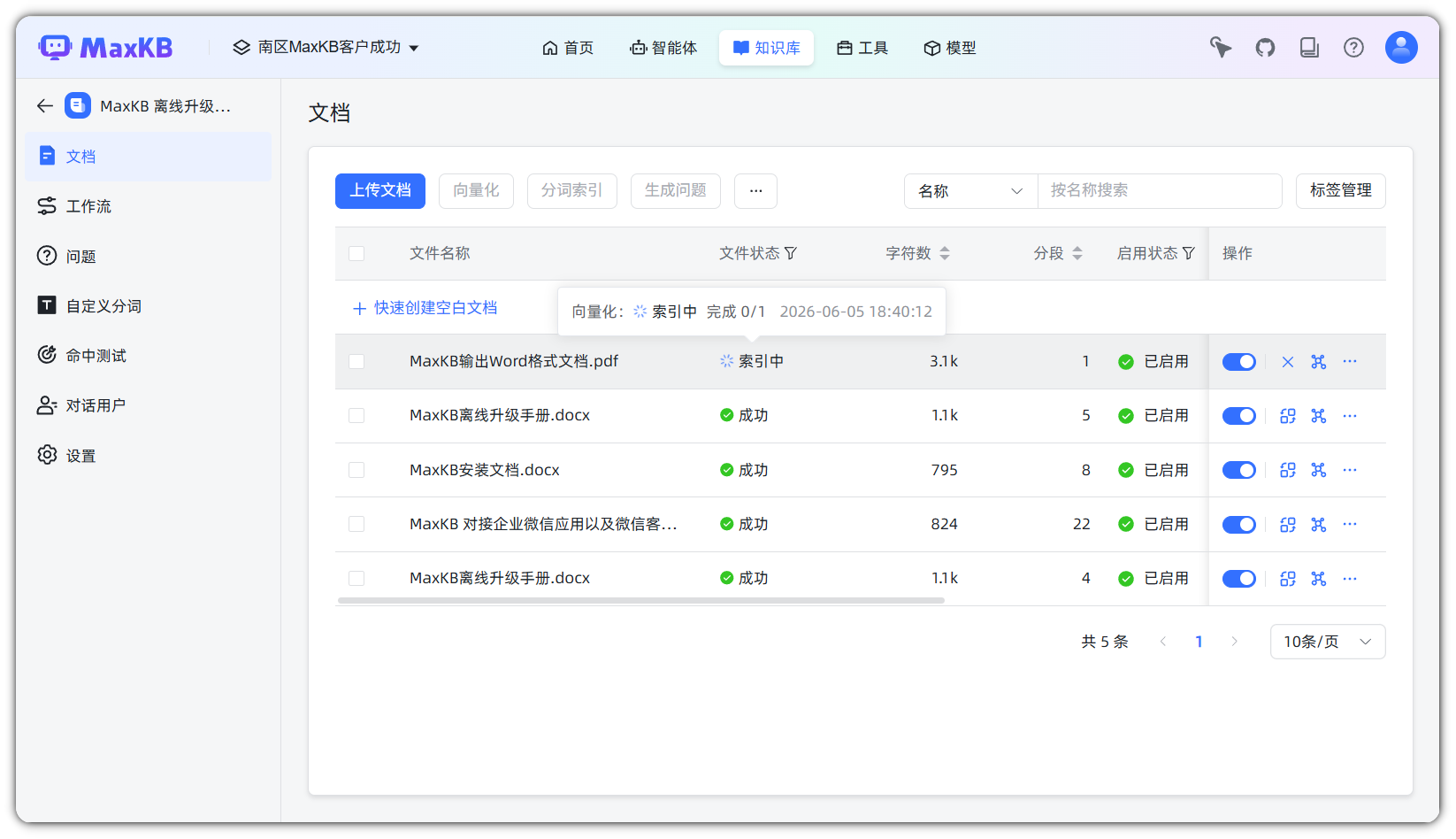Screen dimensions: 1456x839
Task: Disable the switch for MaxKB安装文档.docx
Action: (x=1238, y=470)
